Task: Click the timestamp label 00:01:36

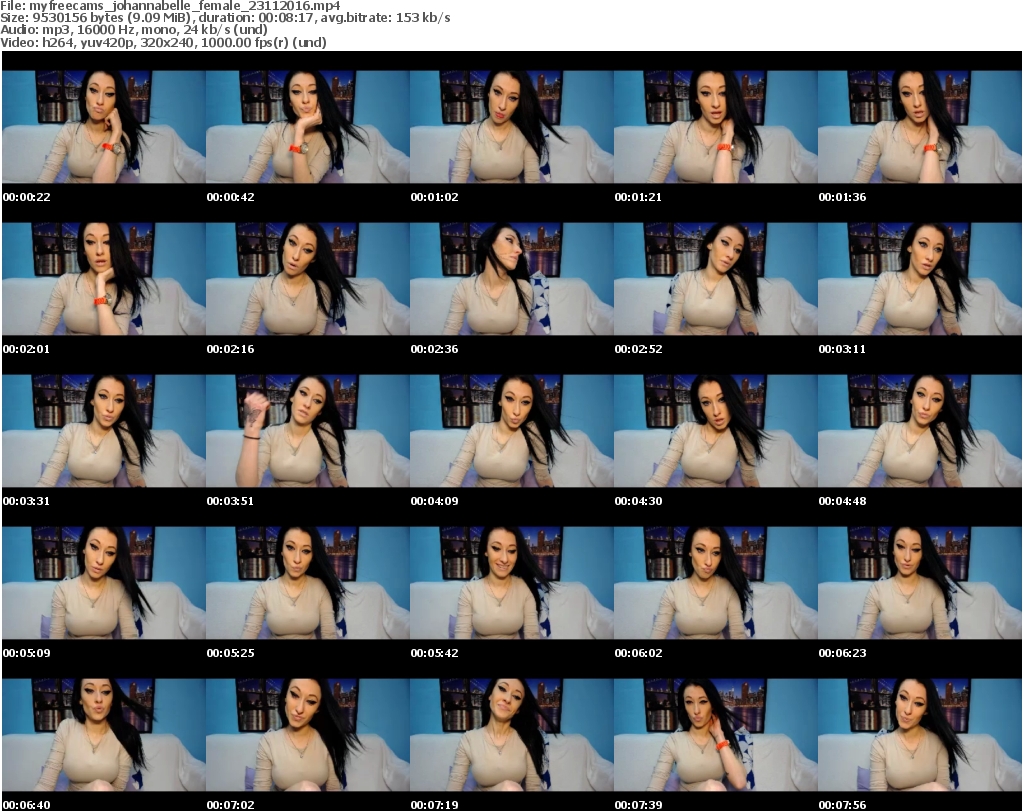Action: pos(842,197)
